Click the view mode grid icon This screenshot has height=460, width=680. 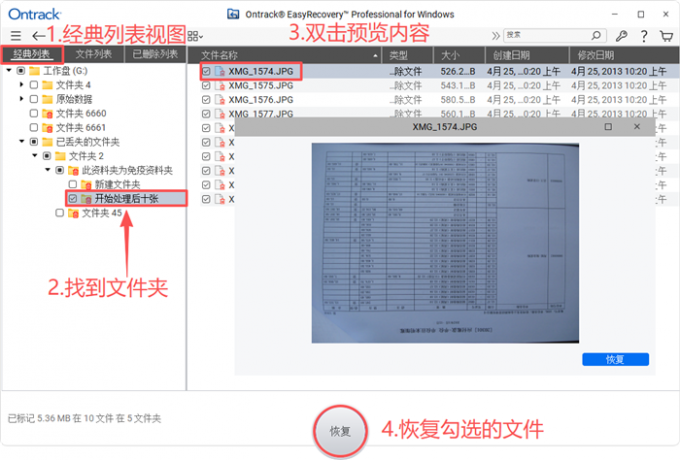click(195, 36)
